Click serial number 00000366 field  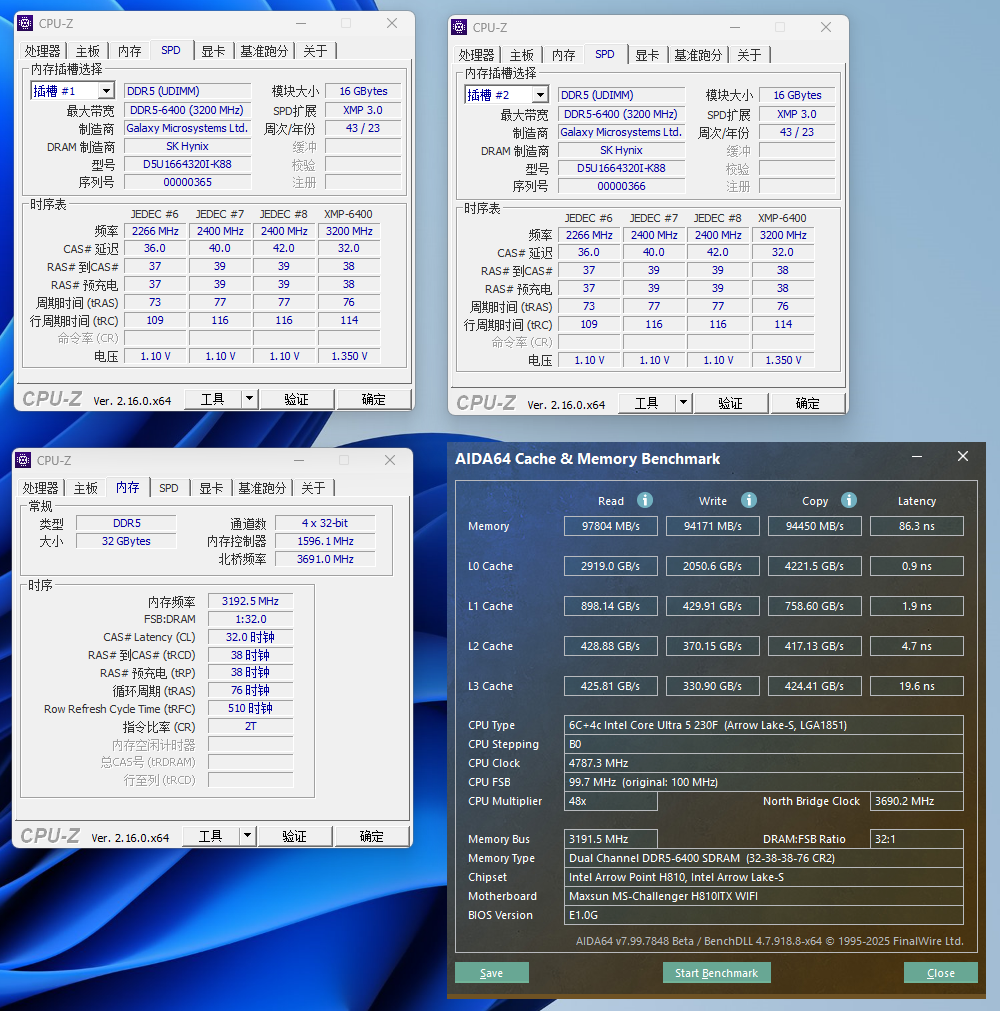pos(622,186)
